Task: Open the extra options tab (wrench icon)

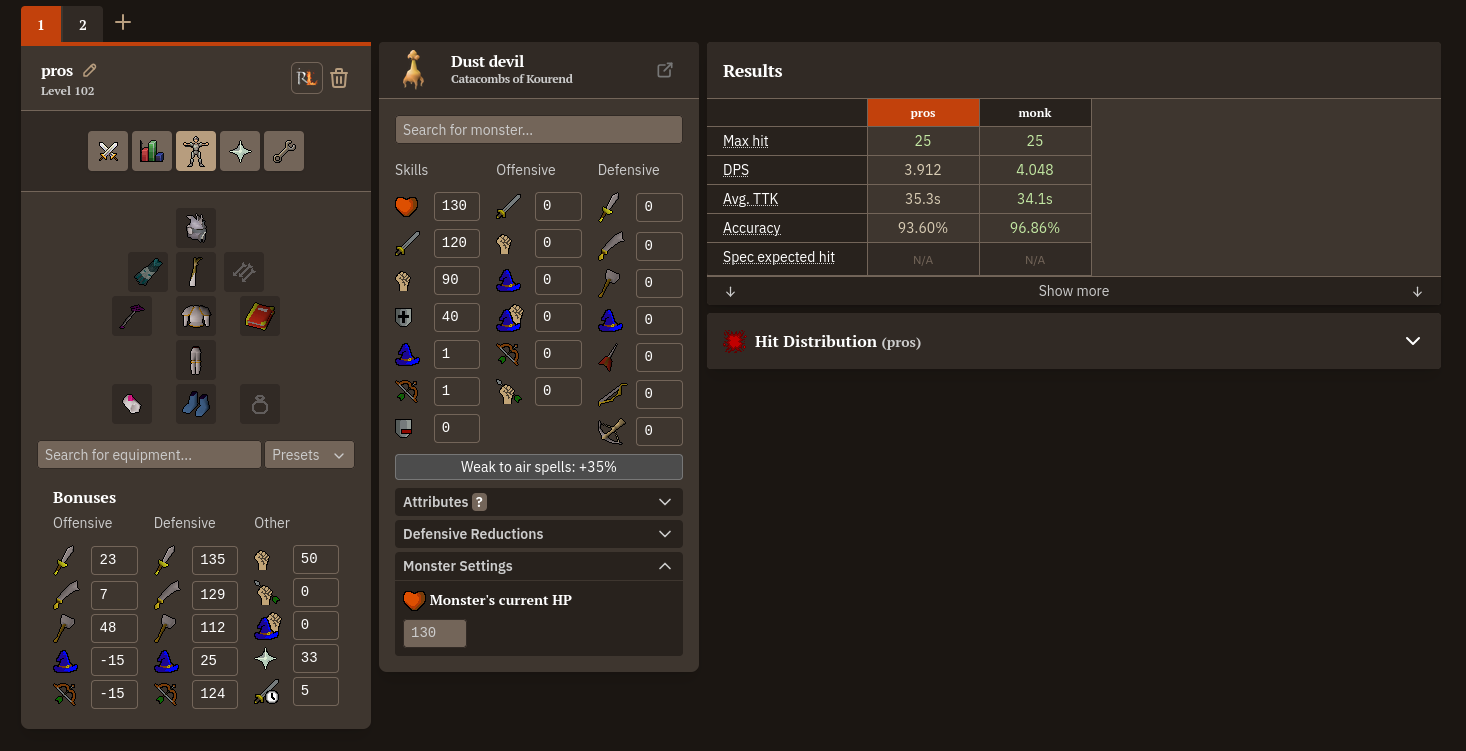Action: (284, 151)
